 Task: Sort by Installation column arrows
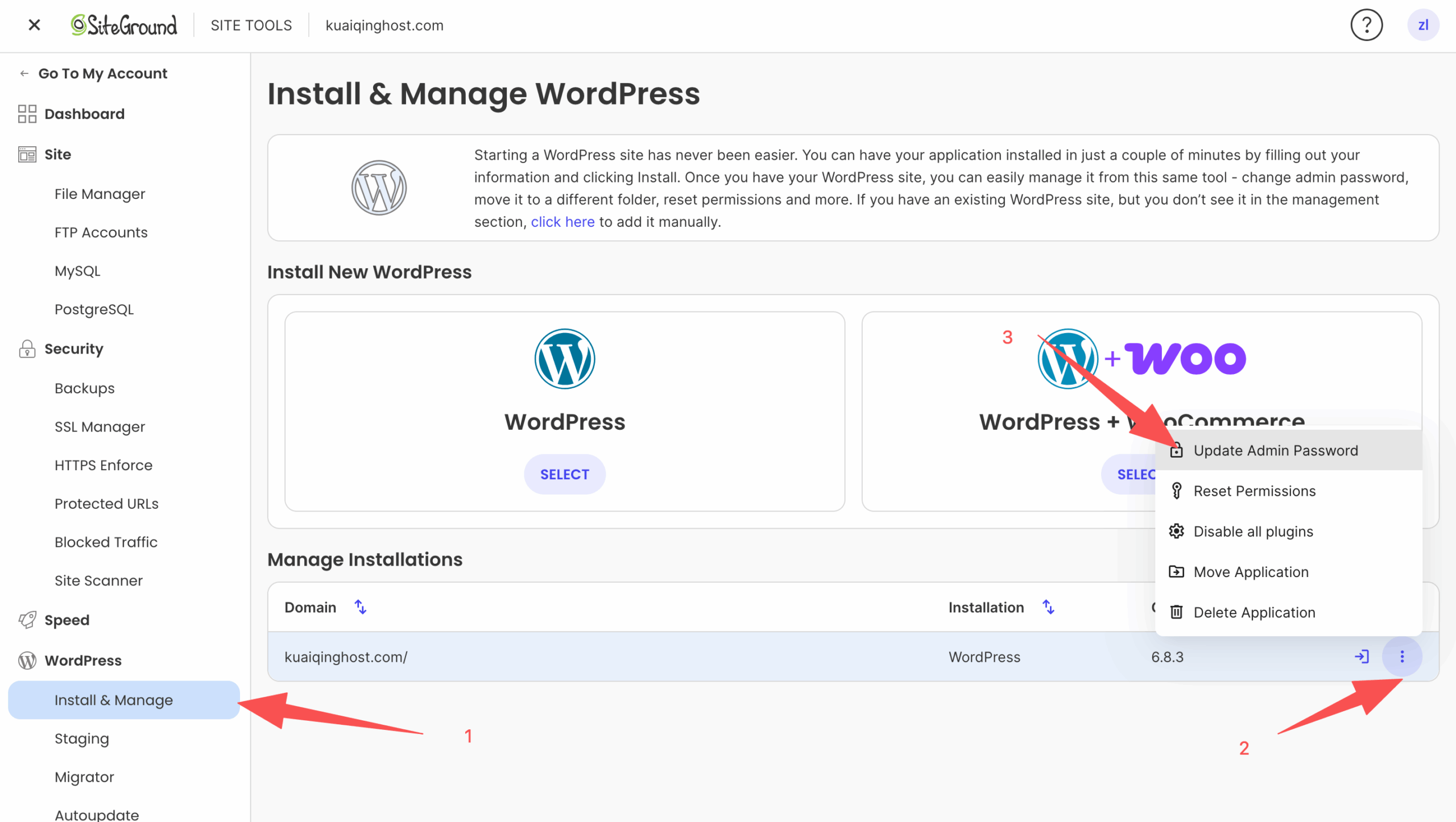1048,607
